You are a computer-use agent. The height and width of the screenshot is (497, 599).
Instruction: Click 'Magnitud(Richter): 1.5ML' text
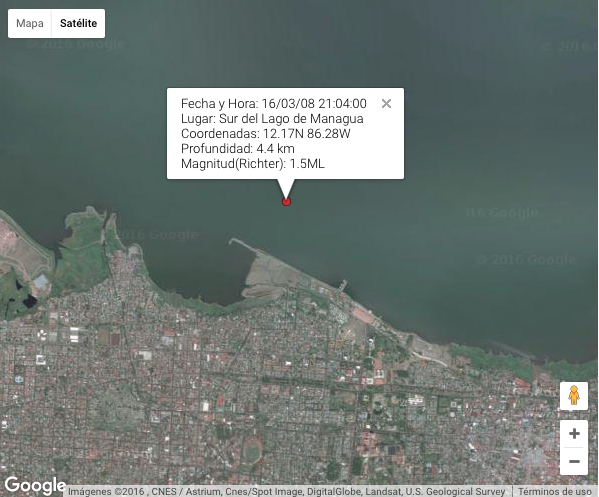click(253, 164)
